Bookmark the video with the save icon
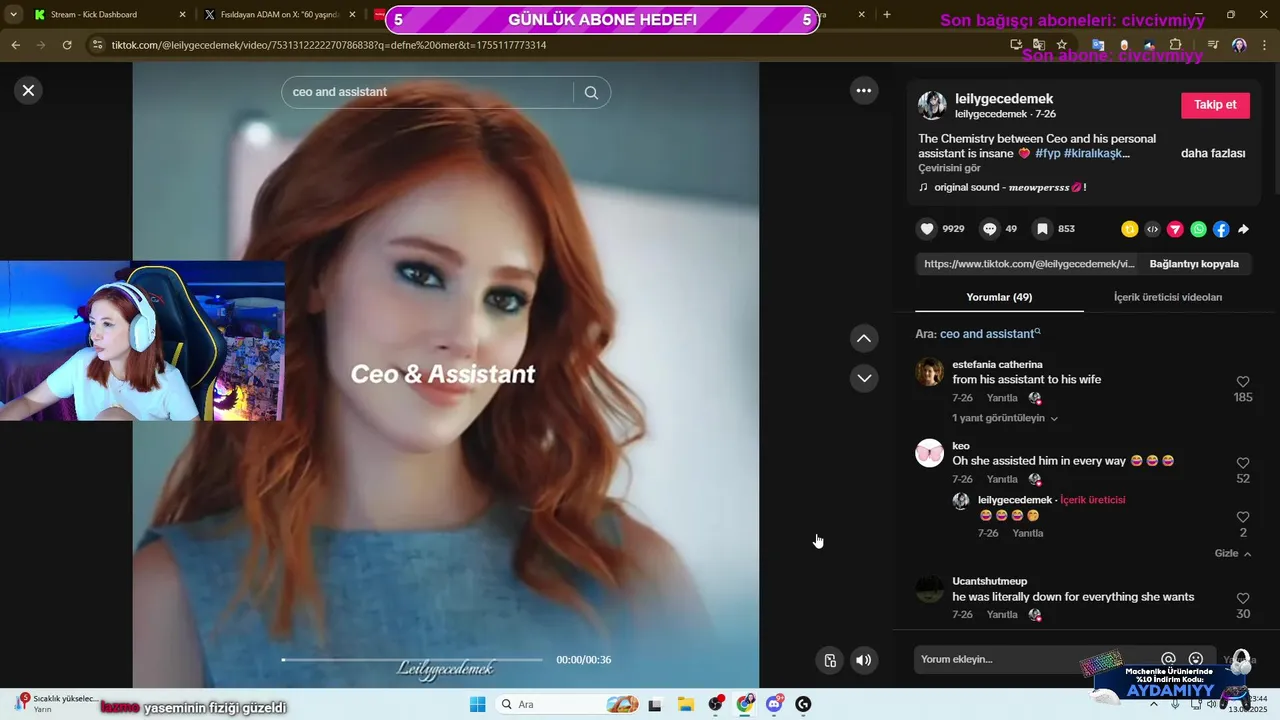 (x=1042, y=229)
